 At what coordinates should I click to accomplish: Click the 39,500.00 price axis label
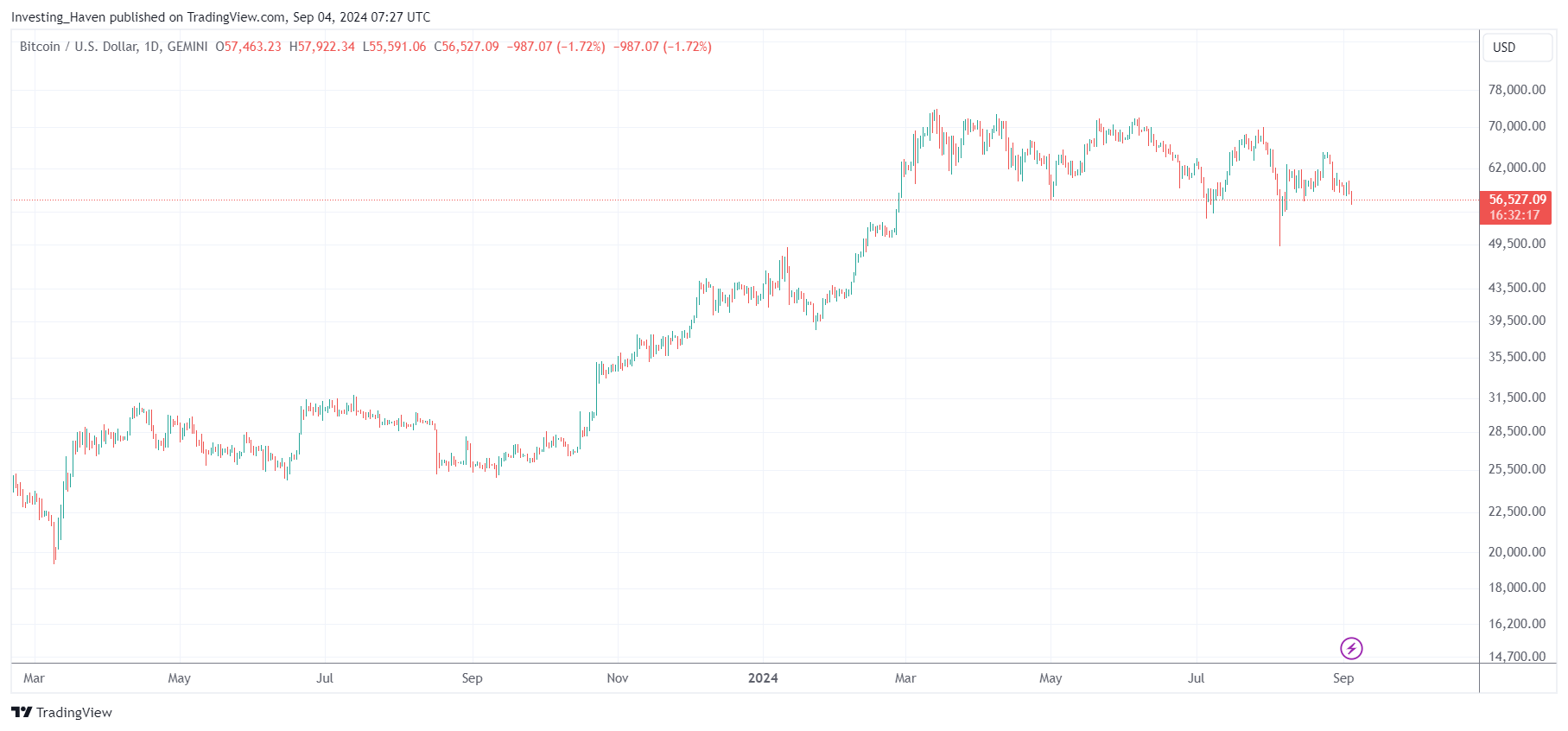click(x=1517, y=321)
